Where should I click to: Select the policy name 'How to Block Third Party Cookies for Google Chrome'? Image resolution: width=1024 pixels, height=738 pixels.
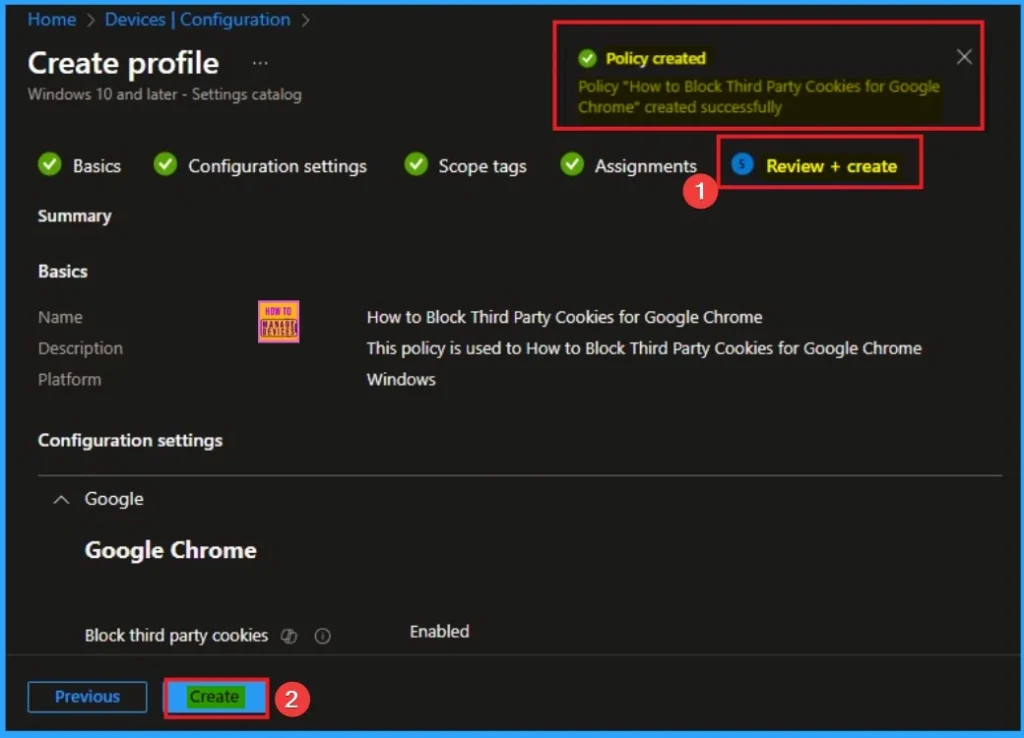point(564,317)
